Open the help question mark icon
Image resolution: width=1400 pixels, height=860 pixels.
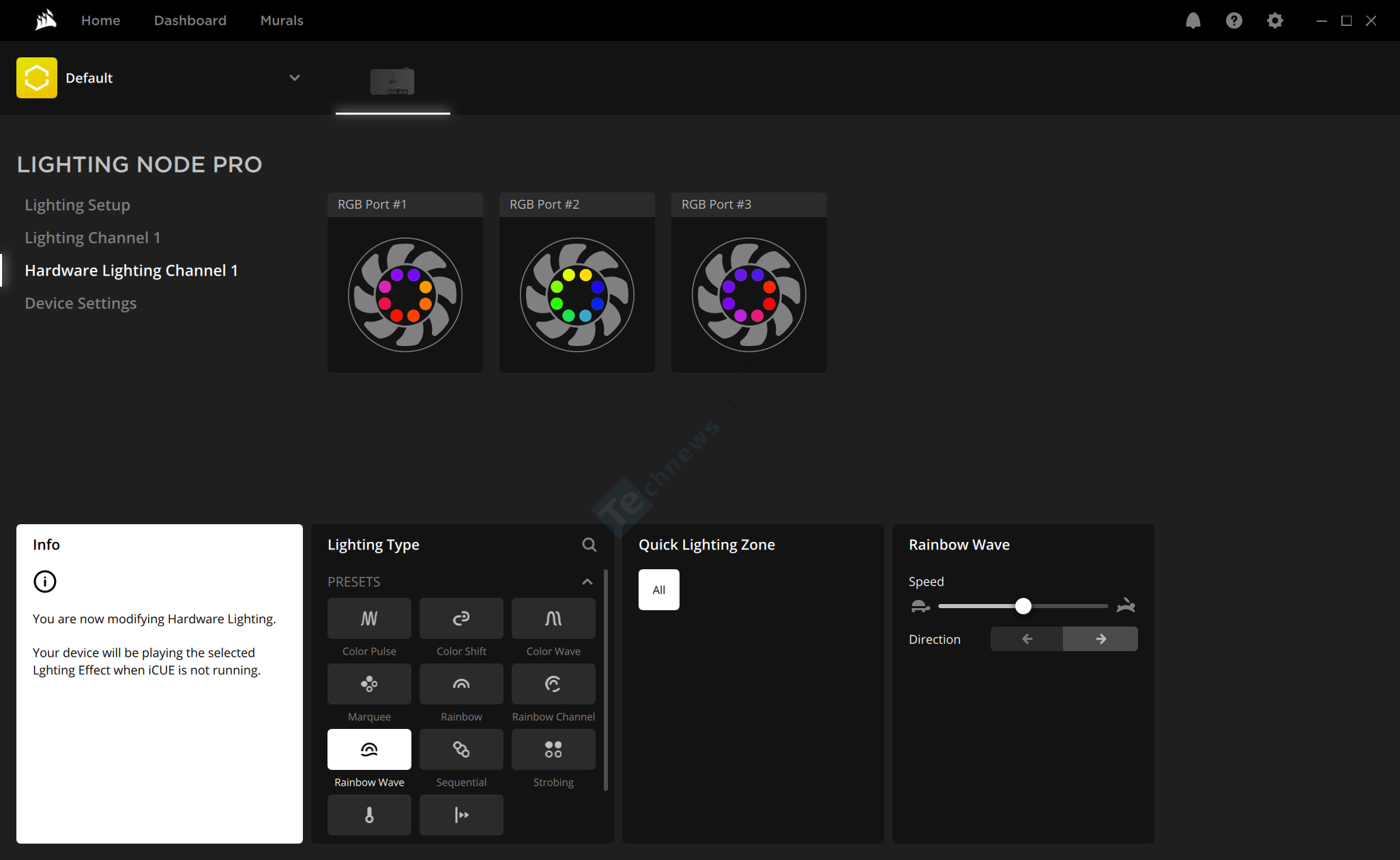pyautogui.click(x=1234, y=20)
